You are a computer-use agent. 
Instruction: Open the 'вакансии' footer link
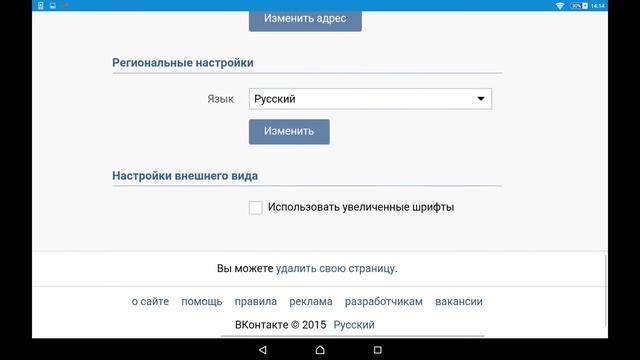[459, 302]
